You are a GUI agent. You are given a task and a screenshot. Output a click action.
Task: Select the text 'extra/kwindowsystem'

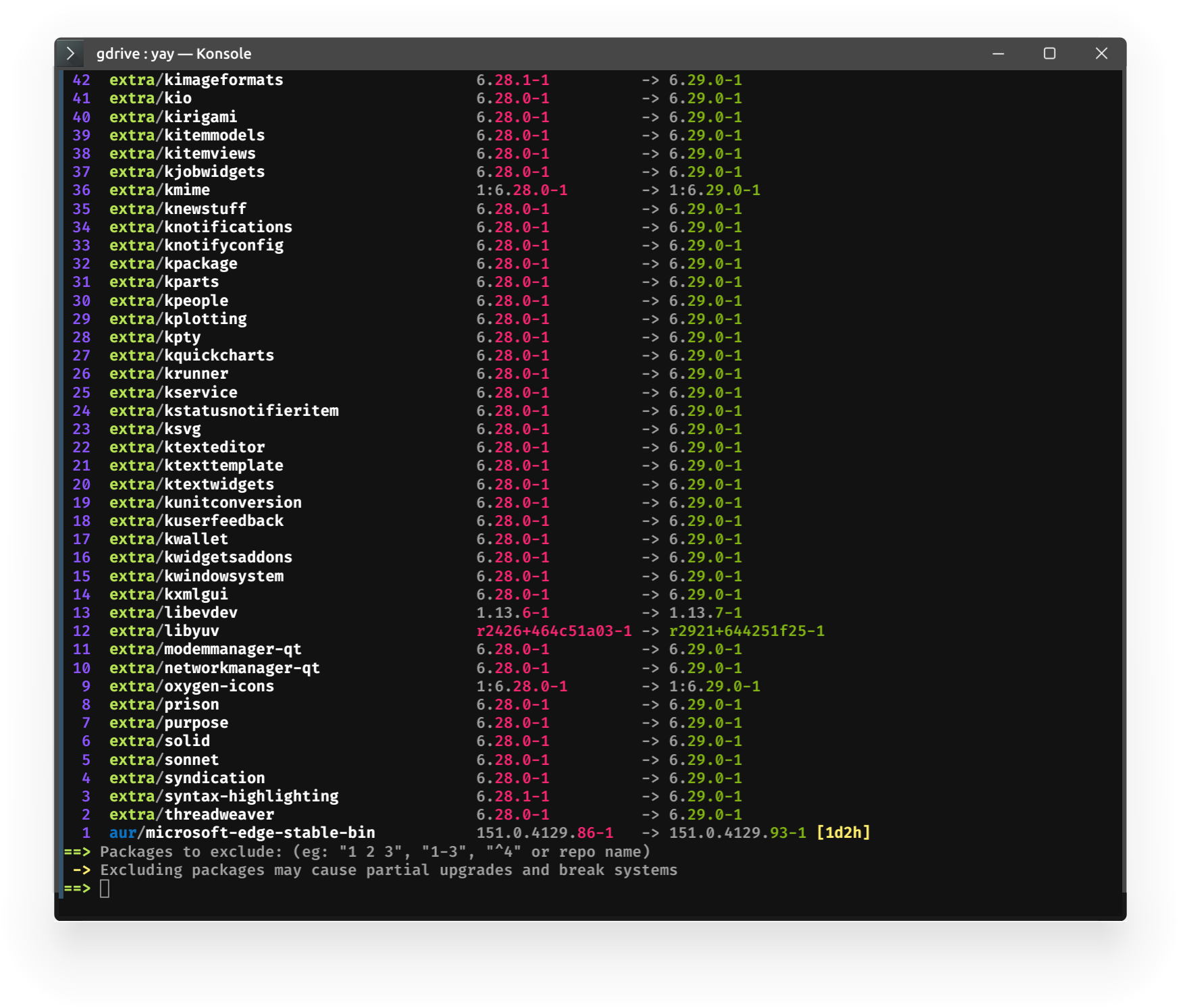click(196, 577)
